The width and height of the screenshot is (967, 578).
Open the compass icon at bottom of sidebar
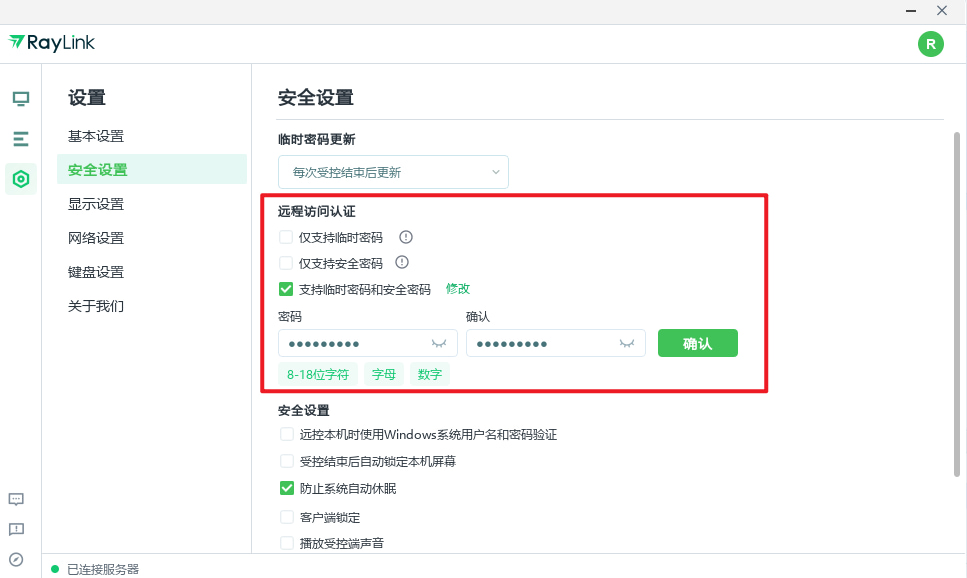point(16,558)
